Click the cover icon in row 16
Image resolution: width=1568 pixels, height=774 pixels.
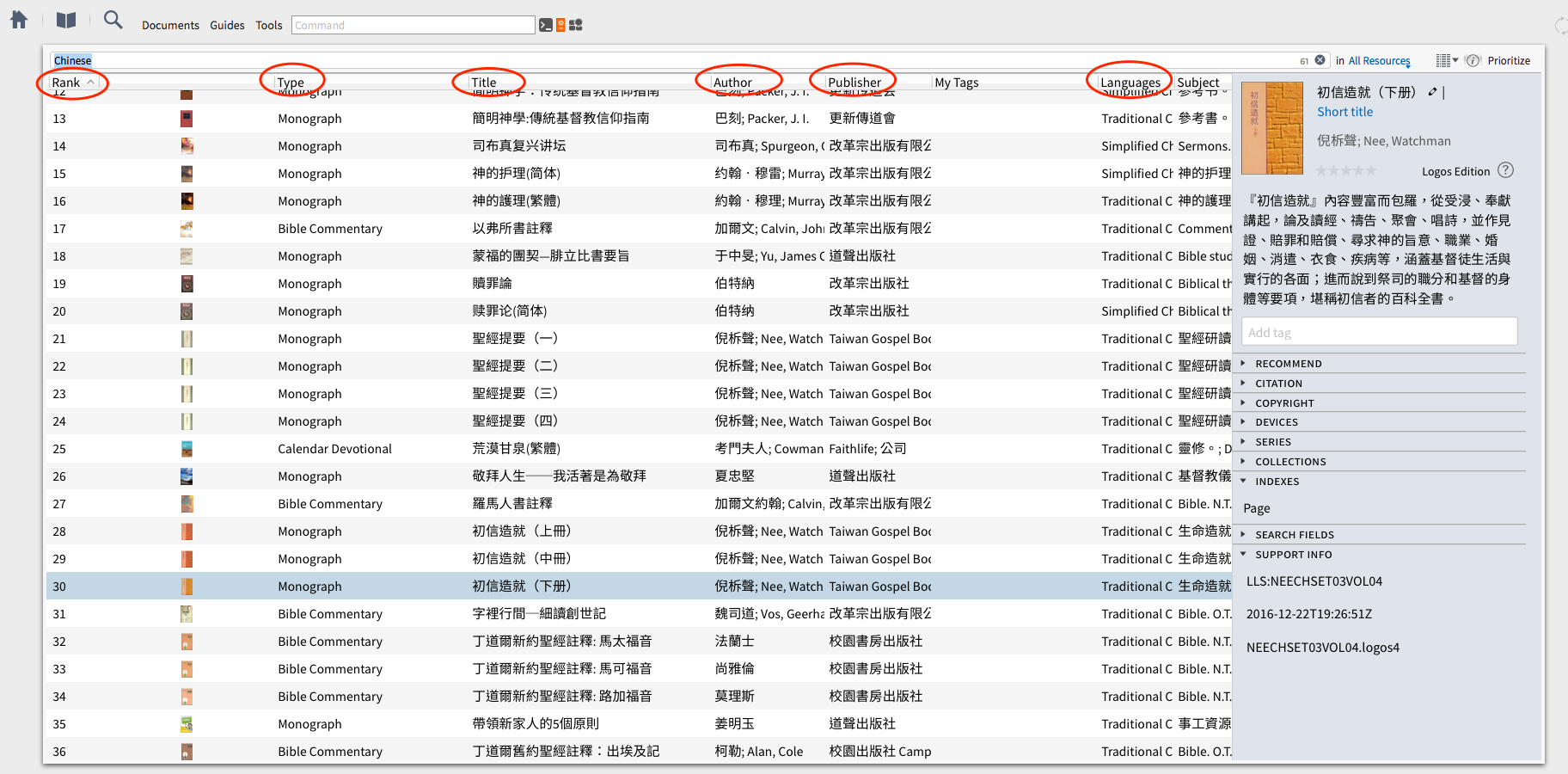click(x=187, y=201)
